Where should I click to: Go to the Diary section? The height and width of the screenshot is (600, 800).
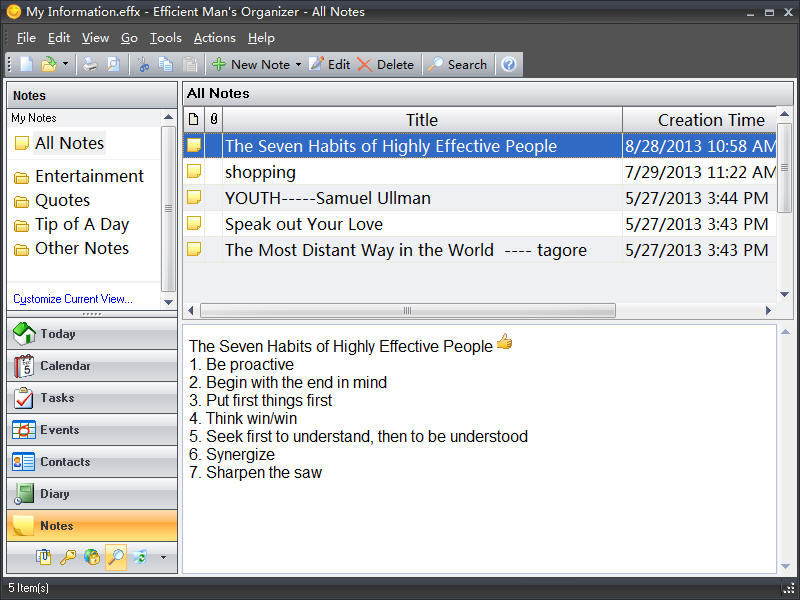92,494
